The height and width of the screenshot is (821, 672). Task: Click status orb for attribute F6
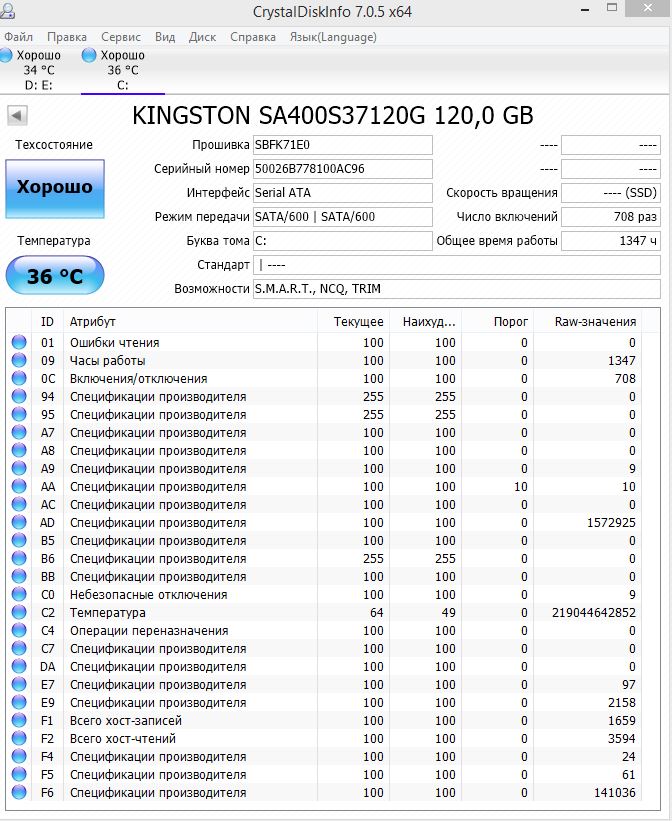pyautogui.click(x=19, y=793)
